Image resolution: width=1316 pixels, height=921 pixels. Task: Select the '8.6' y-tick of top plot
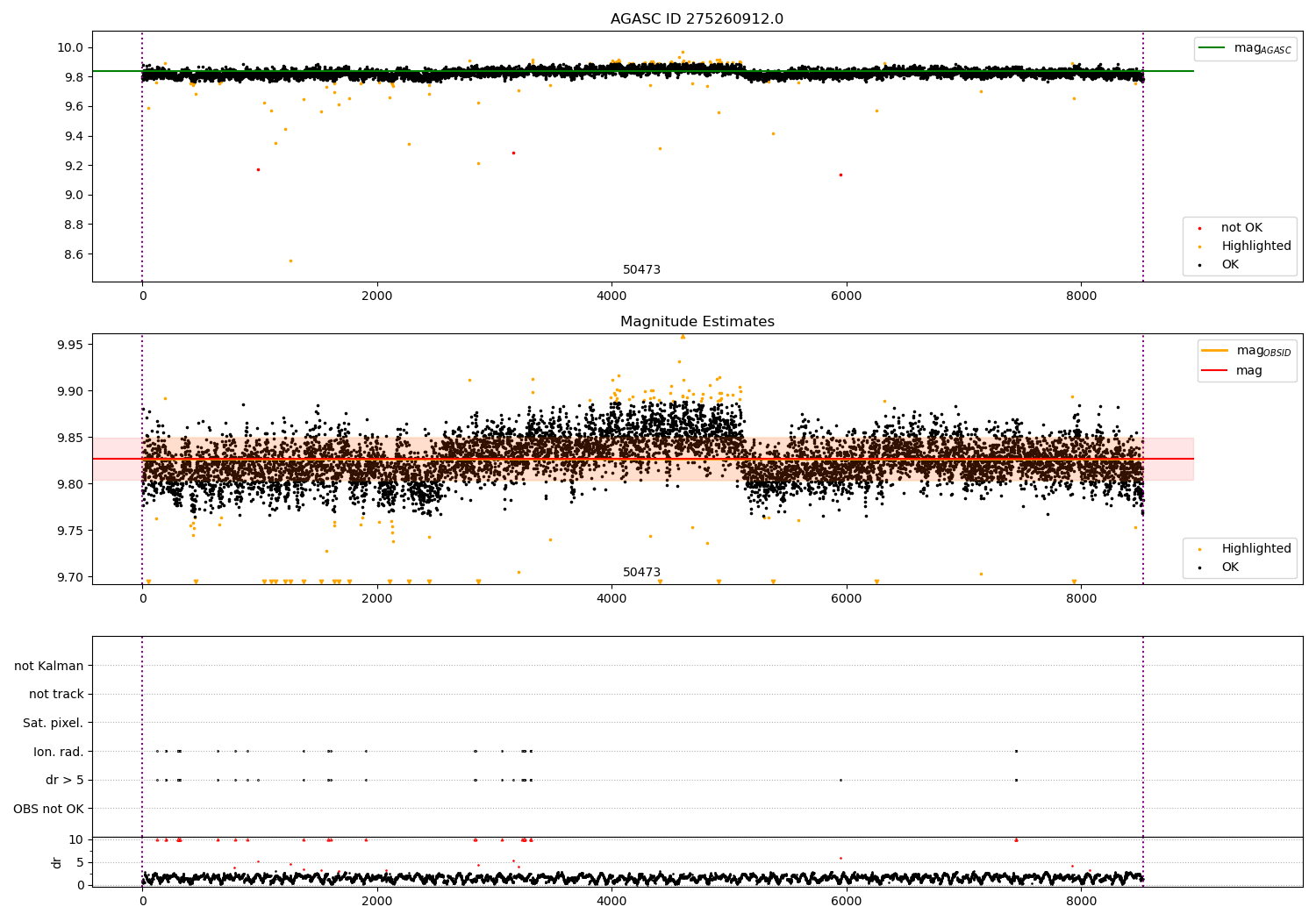click(x=74, y=254)
